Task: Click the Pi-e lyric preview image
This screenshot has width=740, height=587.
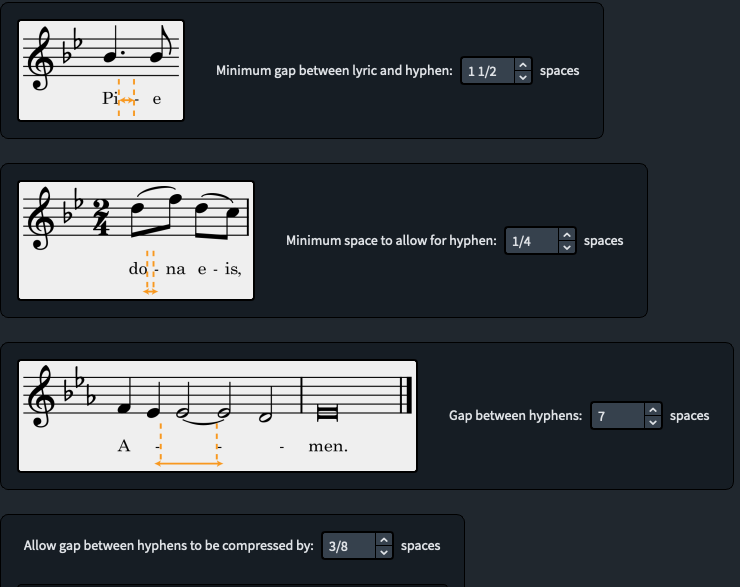Action: coord(101,71)
